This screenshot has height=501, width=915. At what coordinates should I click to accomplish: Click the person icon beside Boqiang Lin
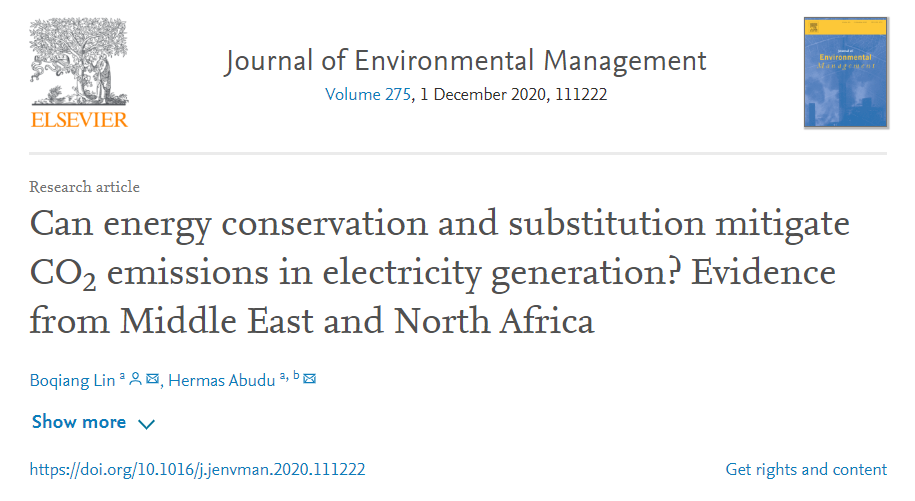pos(136,378)
